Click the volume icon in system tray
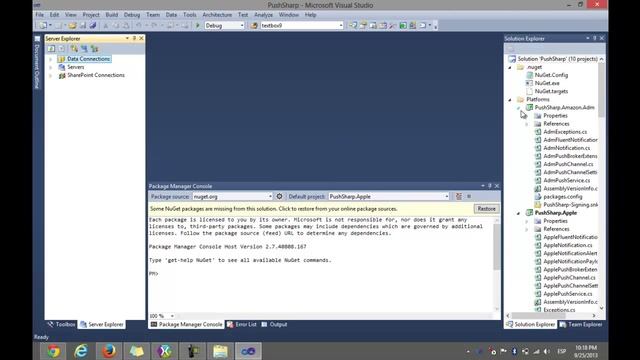This screenshot has height=360, width=640. (x=547, y=351)
